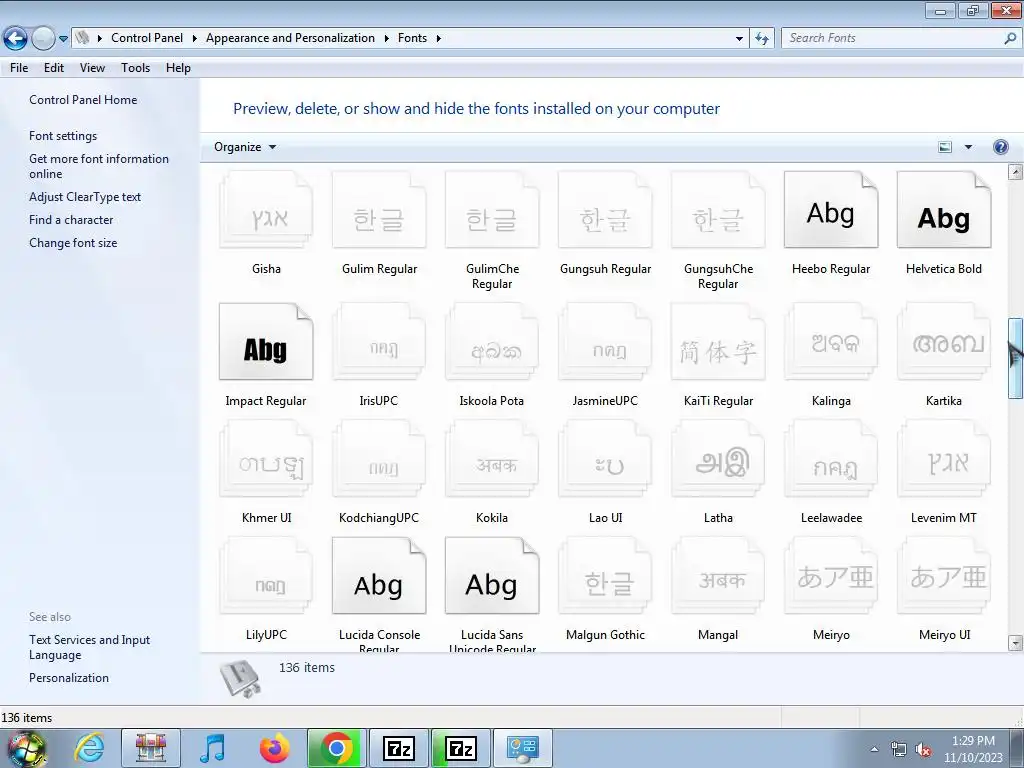The image size is (1024, 768).
Task: Open Change font size link
Action: (x=73, y=242)
